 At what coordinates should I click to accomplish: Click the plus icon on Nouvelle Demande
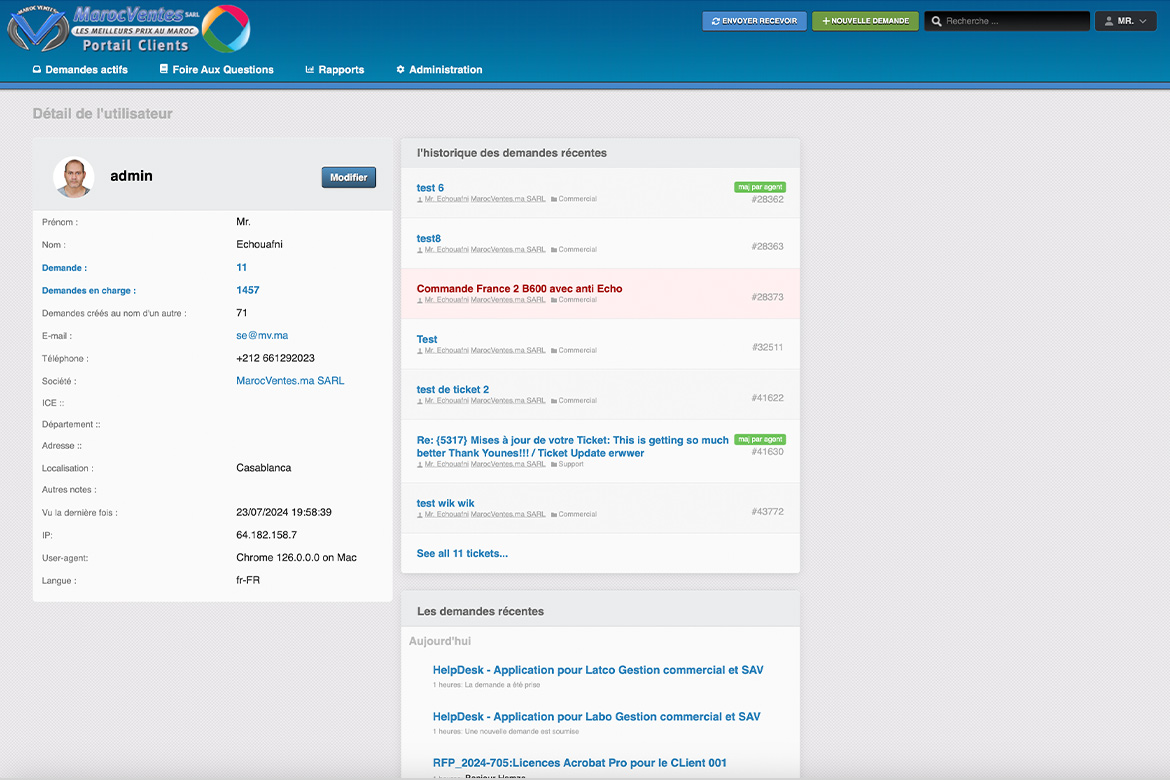click(x=826, y=21)
